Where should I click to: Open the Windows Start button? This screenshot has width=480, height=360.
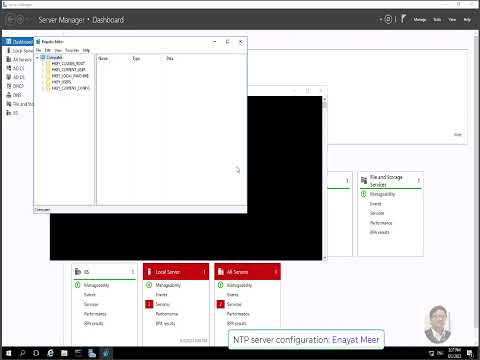8,353
